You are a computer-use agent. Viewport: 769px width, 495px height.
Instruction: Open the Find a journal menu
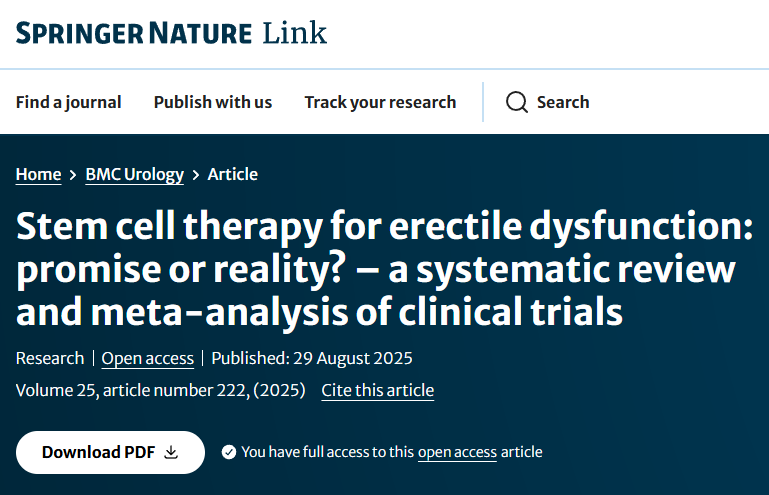(68, 102)
